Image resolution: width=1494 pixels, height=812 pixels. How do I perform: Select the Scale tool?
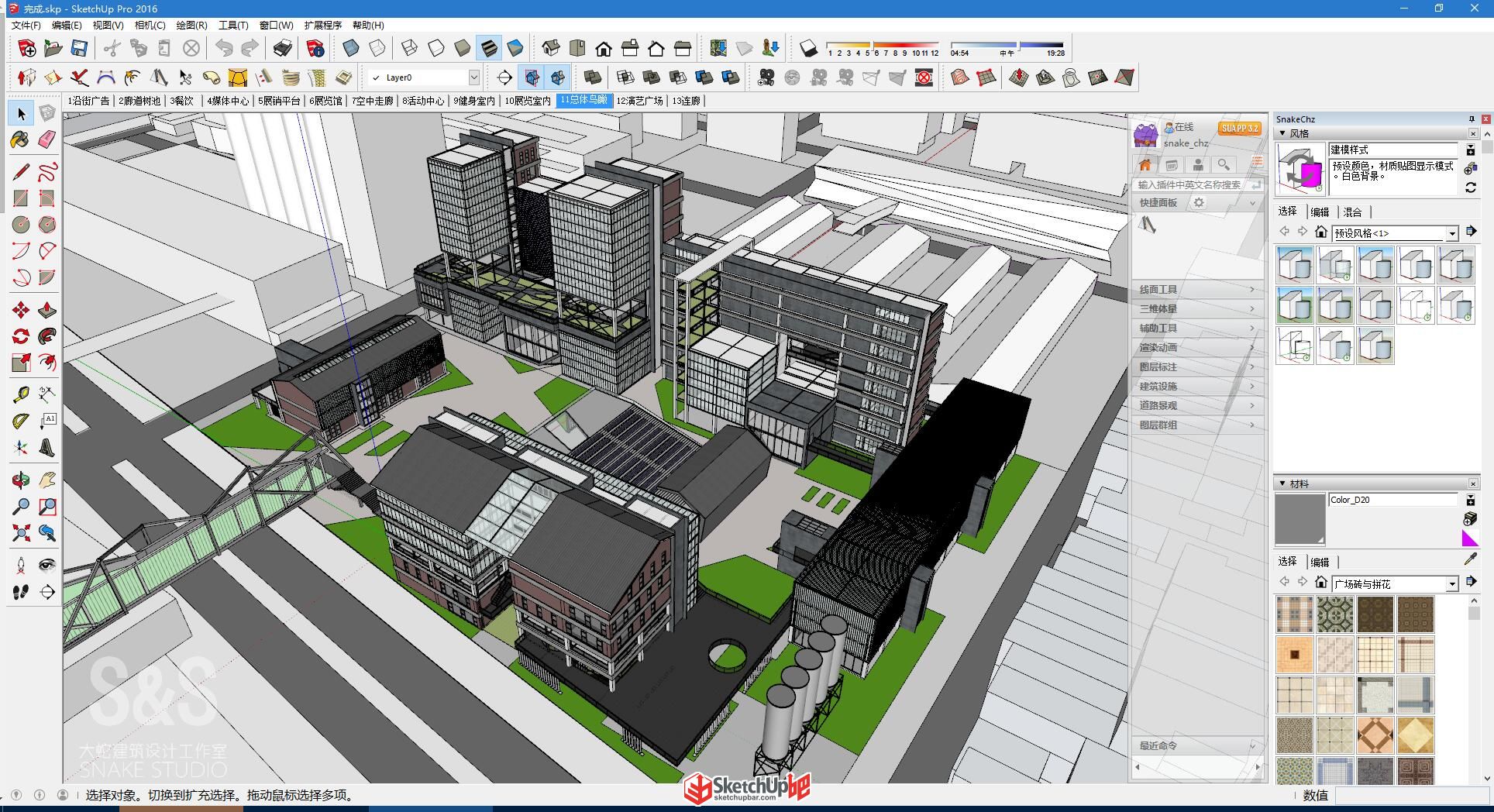pos(21,363)
